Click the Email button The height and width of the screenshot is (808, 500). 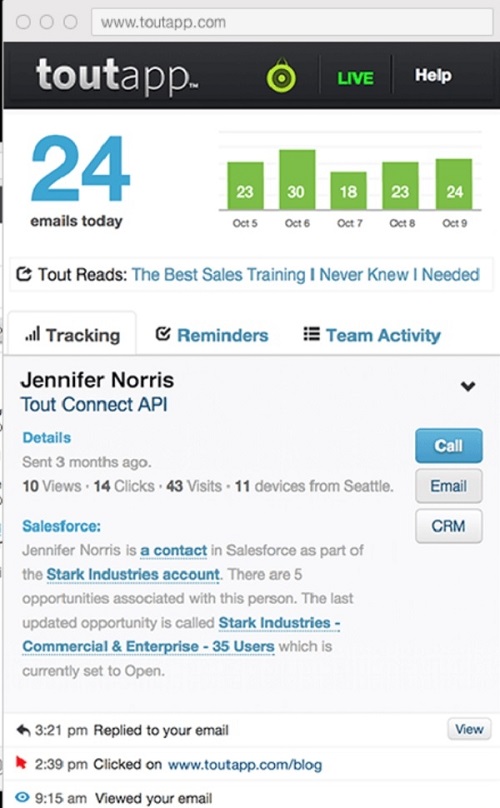(x=449, y=486)
